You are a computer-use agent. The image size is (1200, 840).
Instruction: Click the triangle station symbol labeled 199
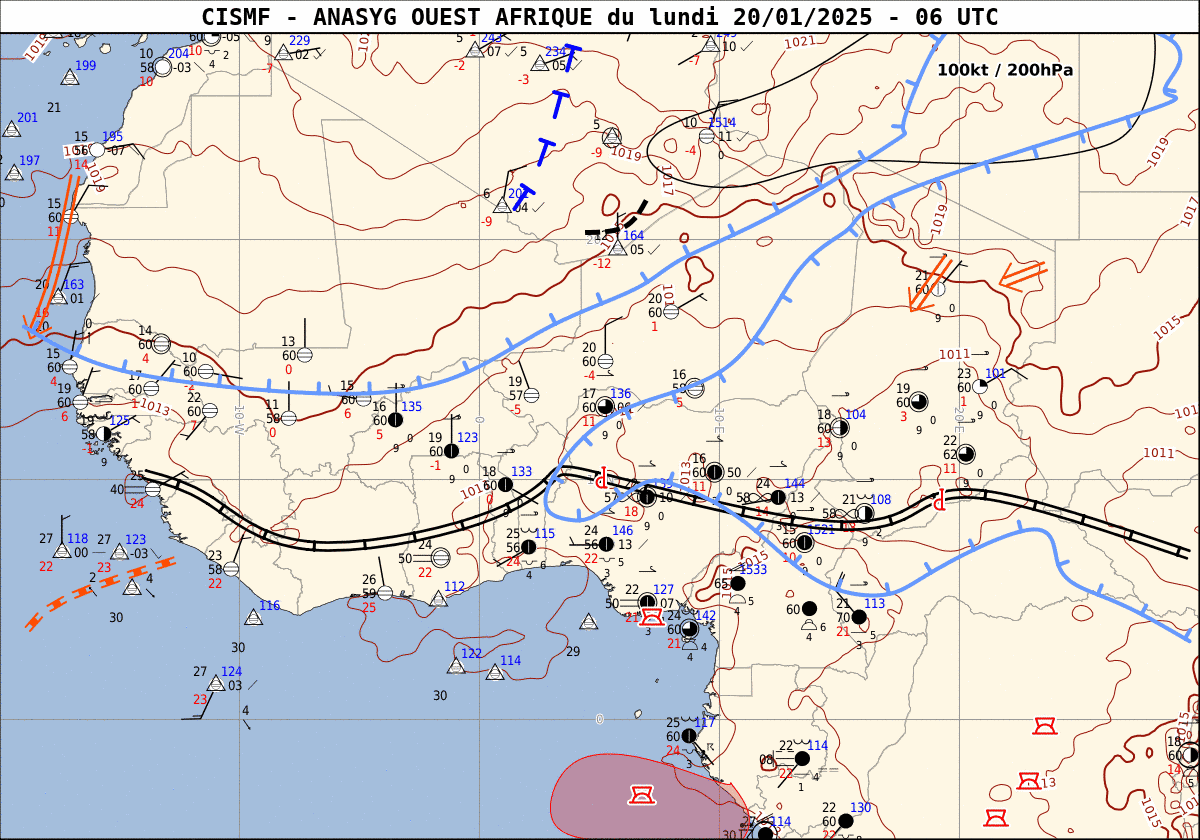point(70,77)
